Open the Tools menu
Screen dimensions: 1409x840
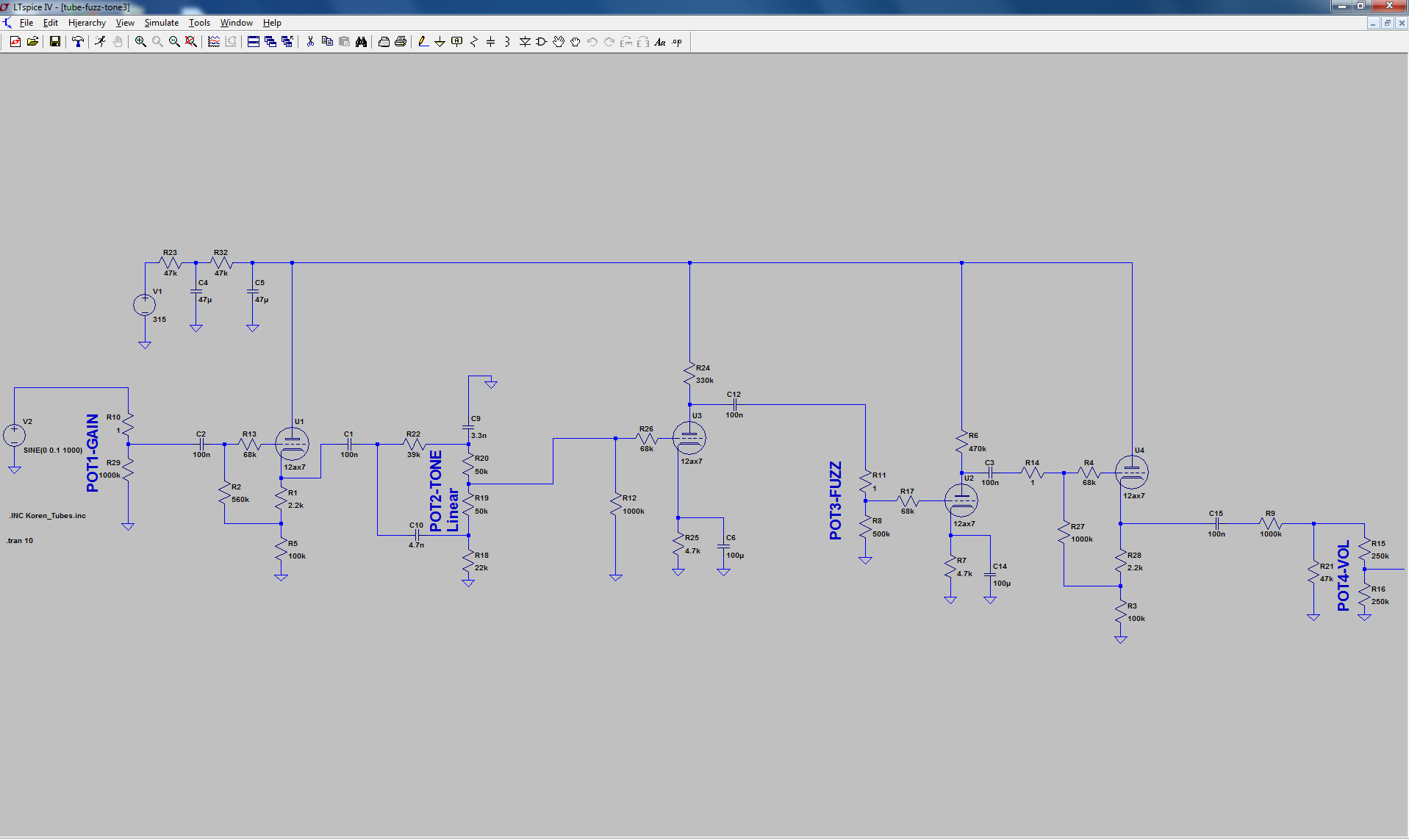click(x=199, y=23)
